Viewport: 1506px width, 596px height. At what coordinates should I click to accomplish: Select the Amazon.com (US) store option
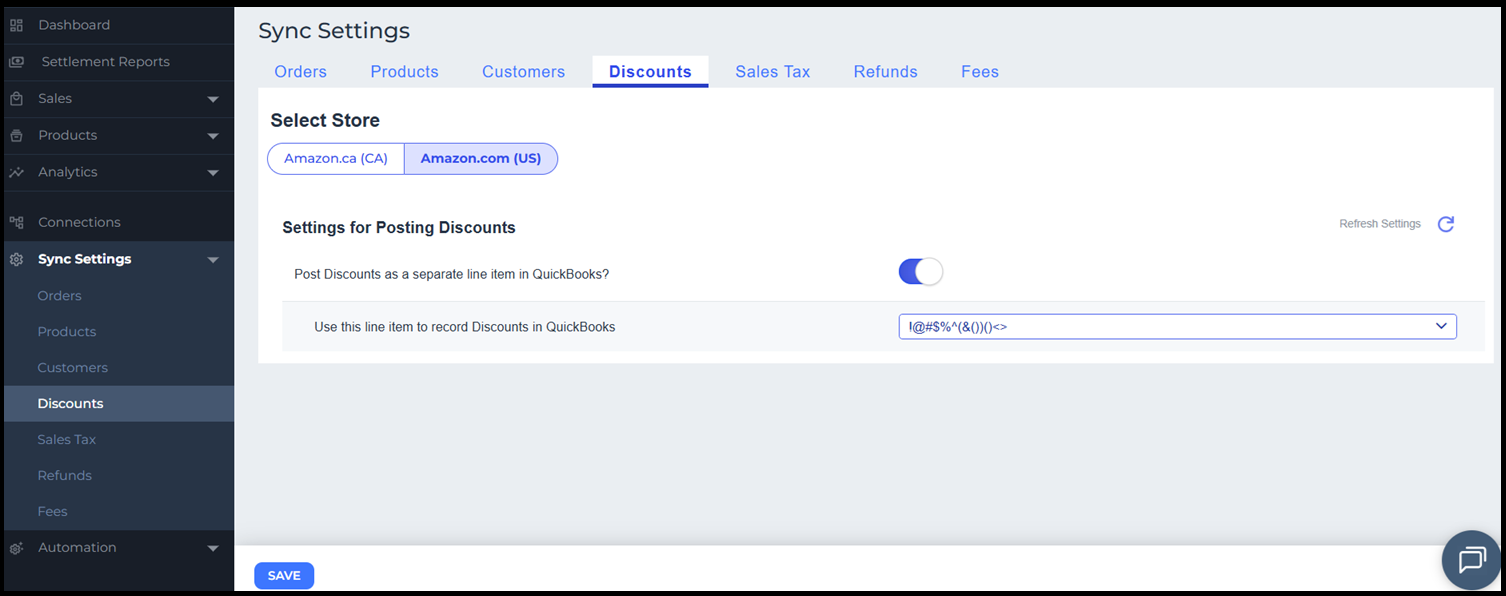[x=480, y=159]
